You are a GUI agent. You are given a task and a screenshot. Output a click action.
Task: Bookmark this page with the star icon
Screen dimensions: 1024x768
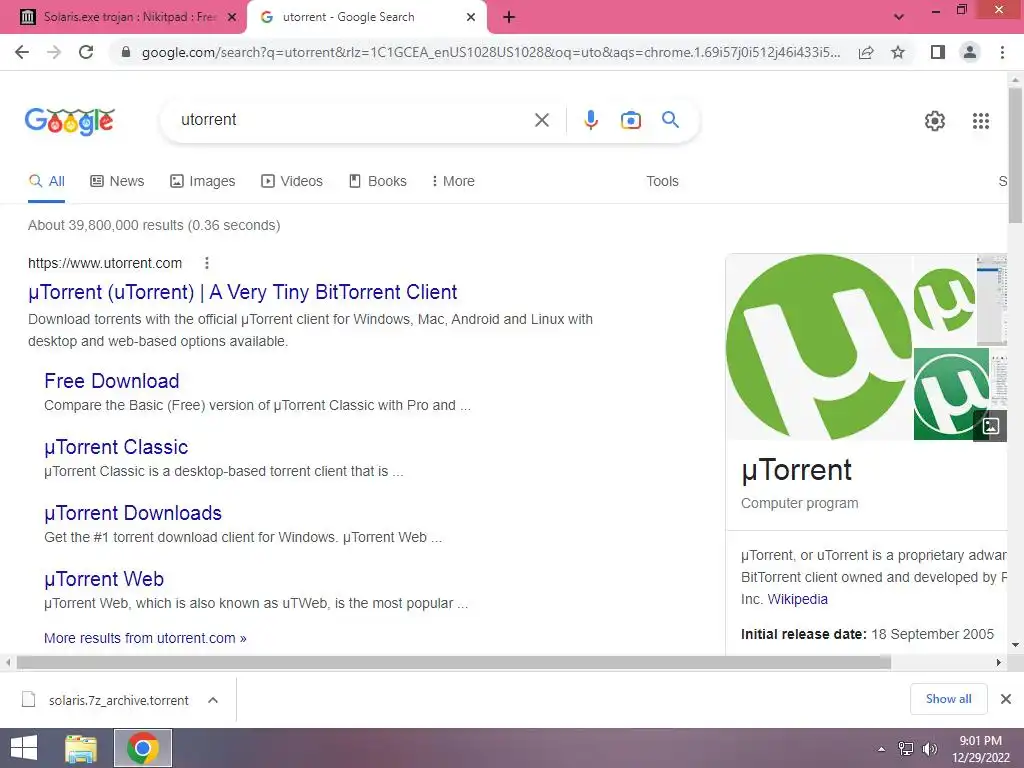click(x=898, y=52)
